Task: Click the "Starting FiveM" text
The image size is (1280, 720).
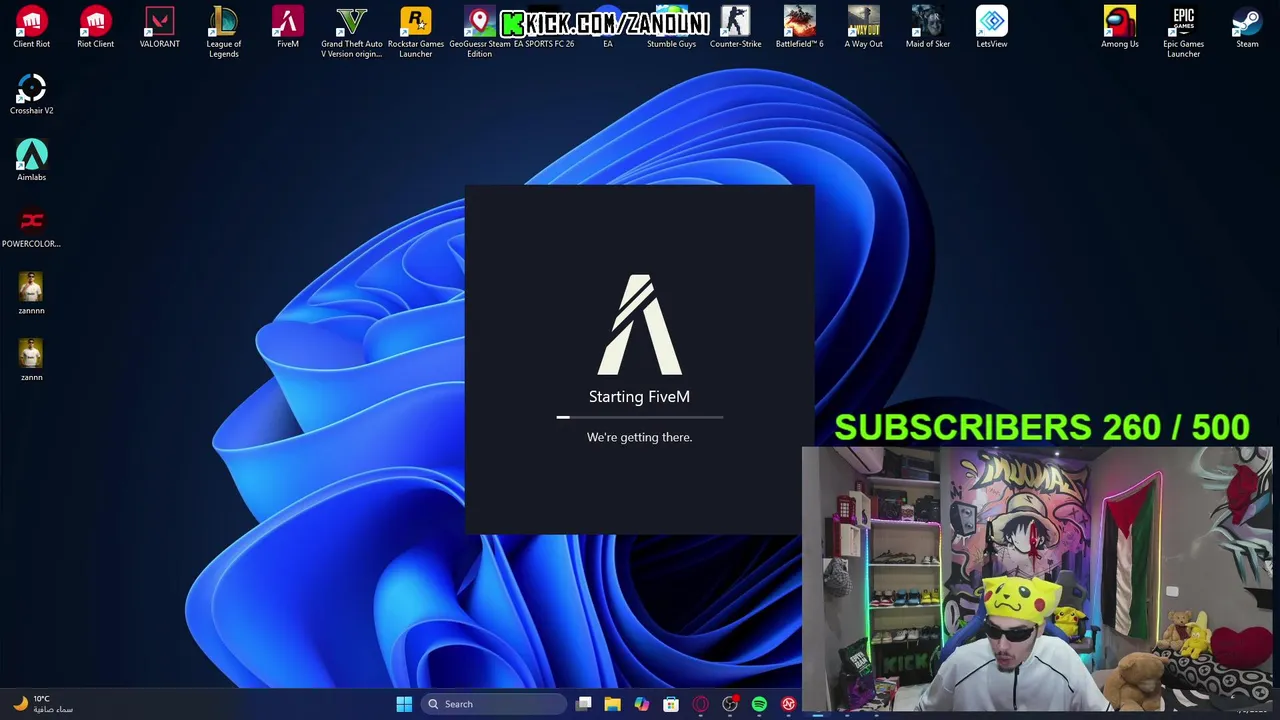Action: [639, 397]
